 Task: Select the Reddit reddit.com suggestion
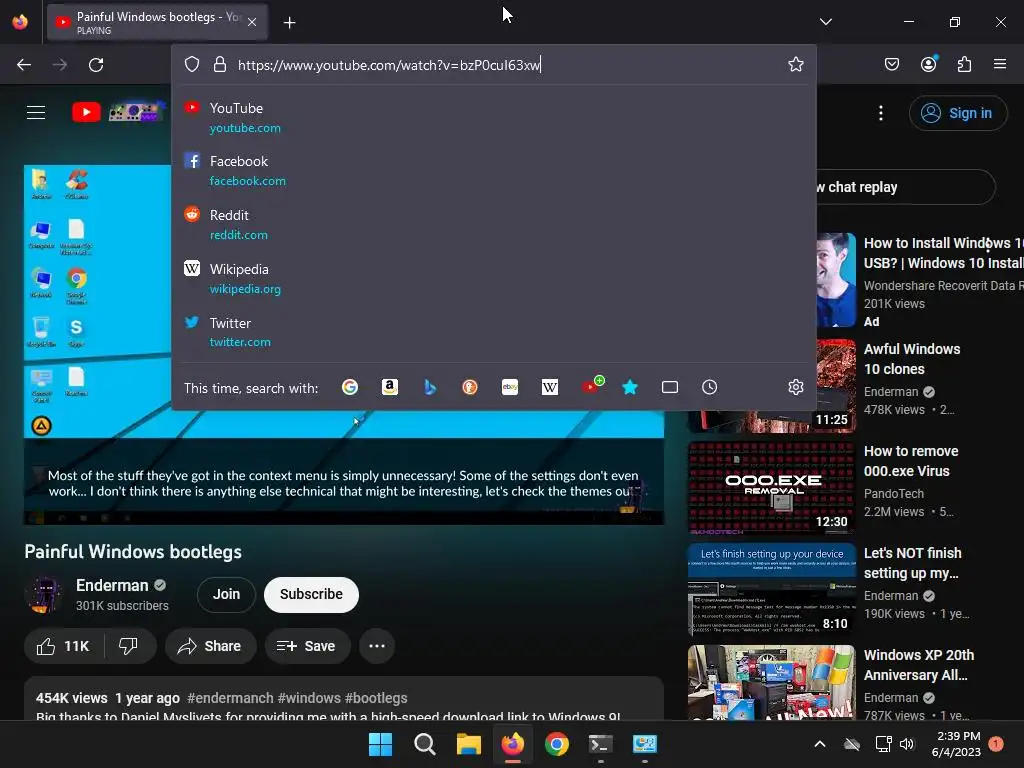[493, 225]
